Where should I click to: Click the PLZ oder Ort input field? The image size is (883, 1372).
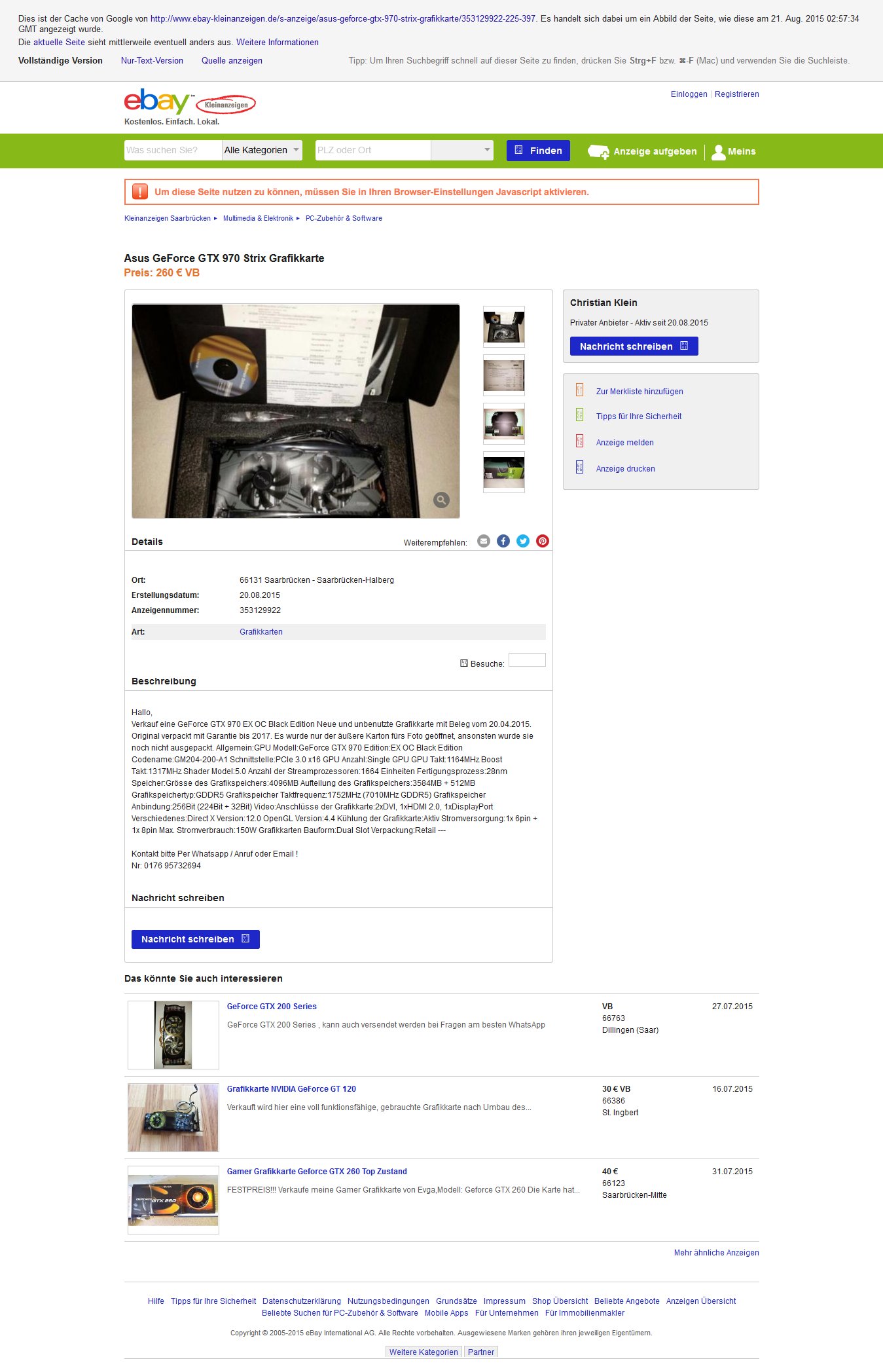pos(373,151)
